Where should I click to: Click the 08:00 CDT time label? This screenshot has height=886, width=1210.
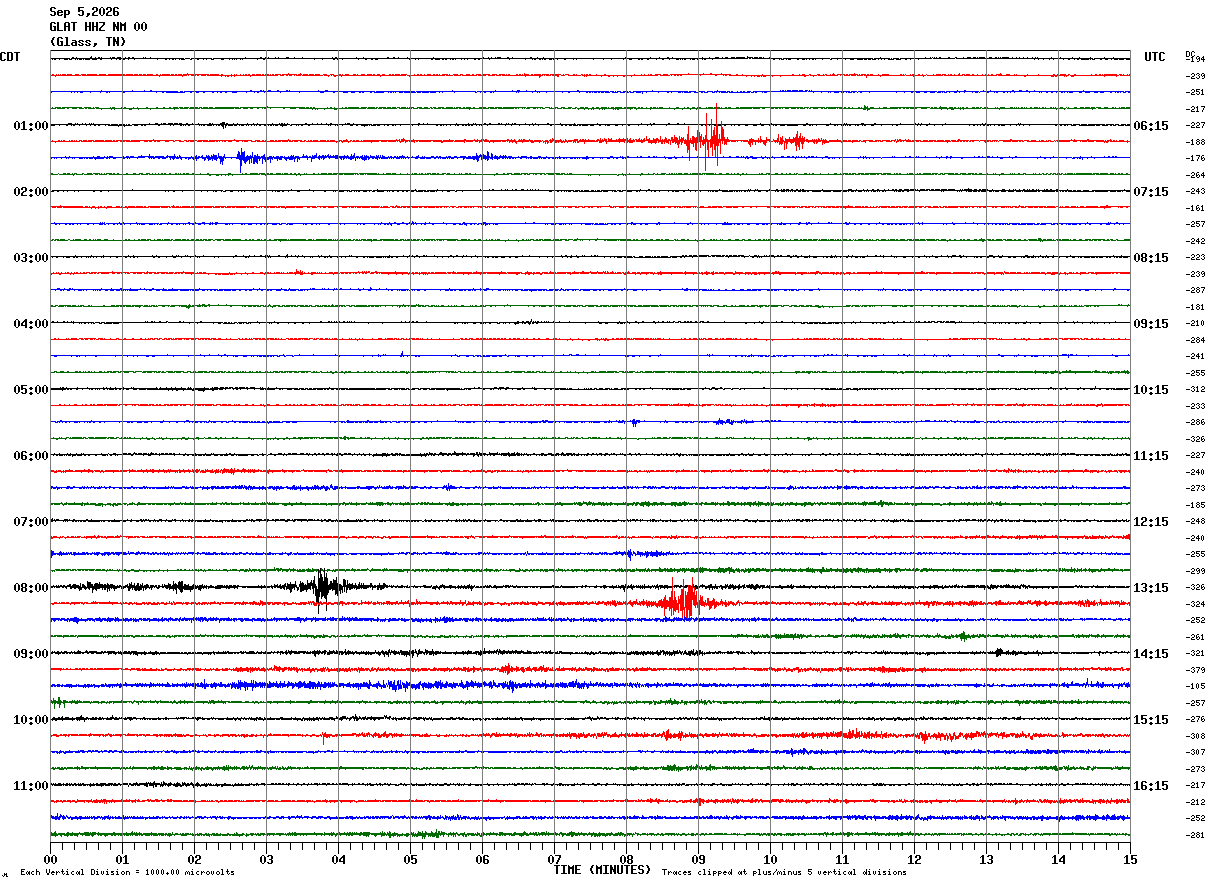coord(31,587)
